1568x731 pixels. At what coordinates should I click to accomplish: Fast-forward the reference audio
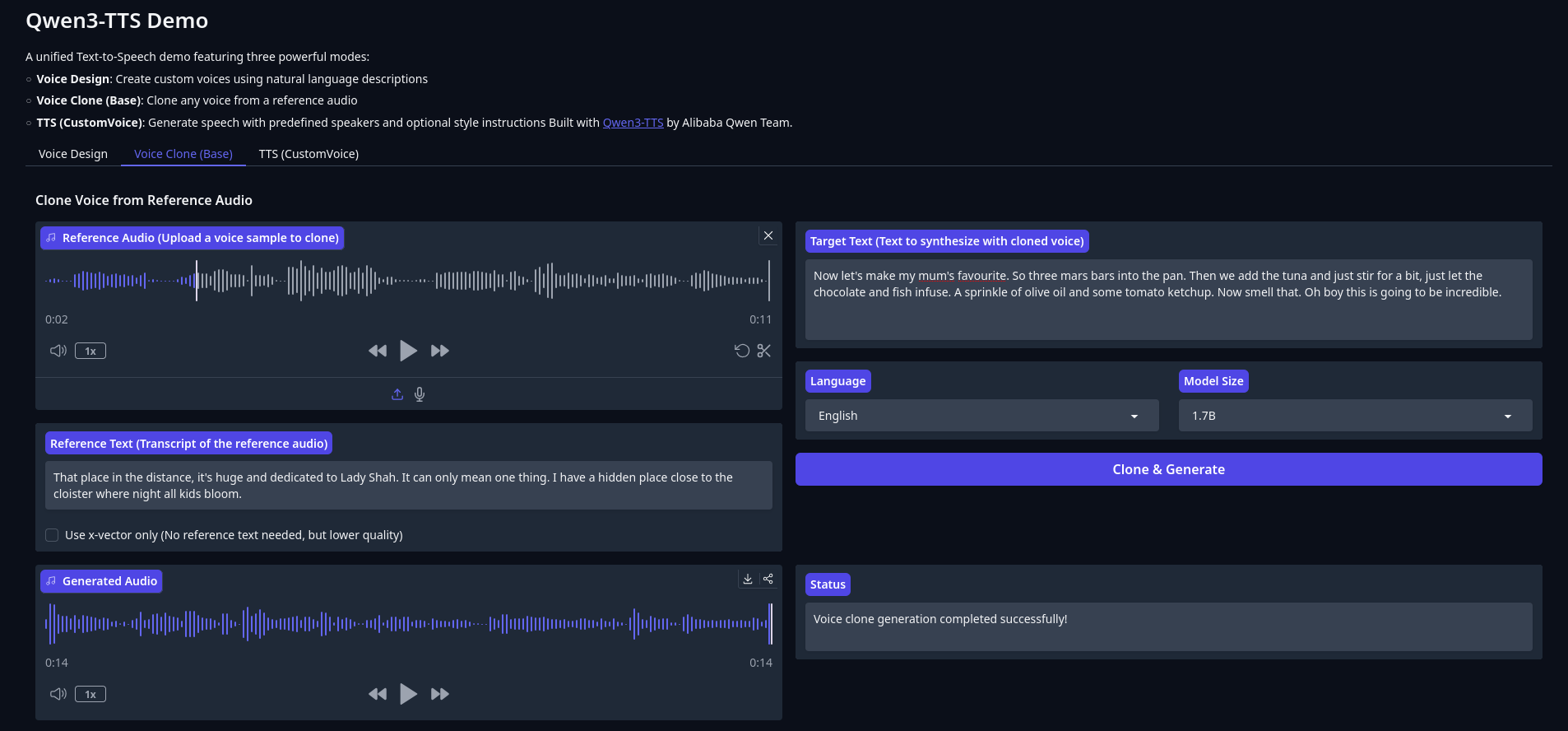coord(440,351)
